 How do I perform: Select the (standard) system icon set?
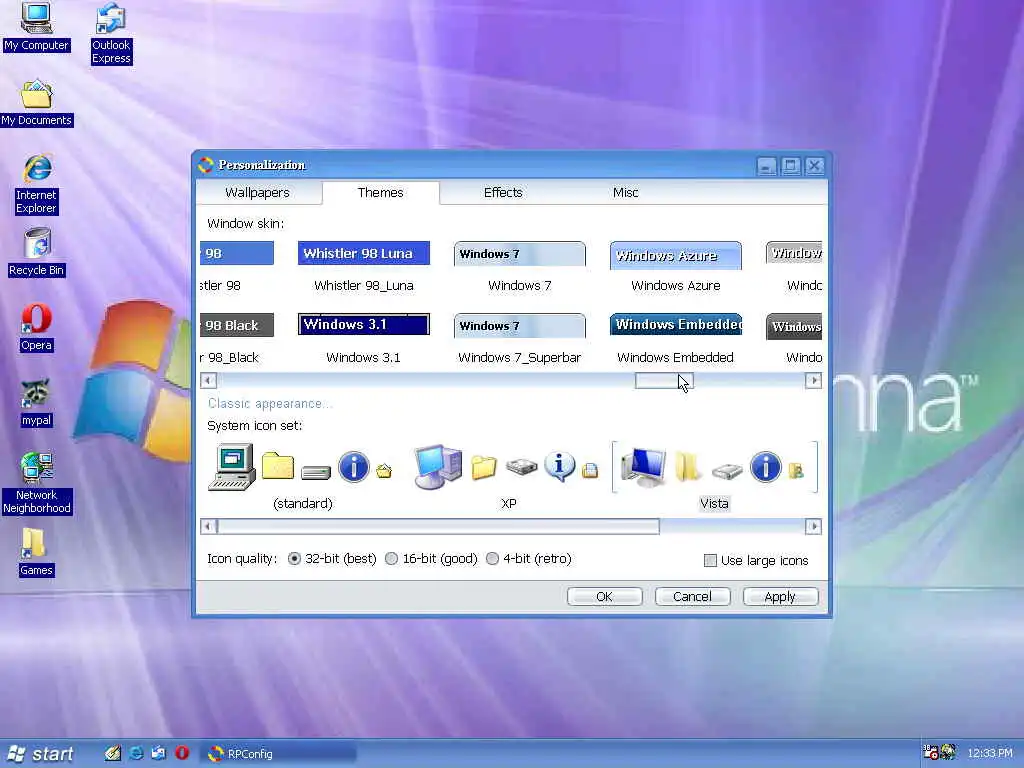click(302, 477)
